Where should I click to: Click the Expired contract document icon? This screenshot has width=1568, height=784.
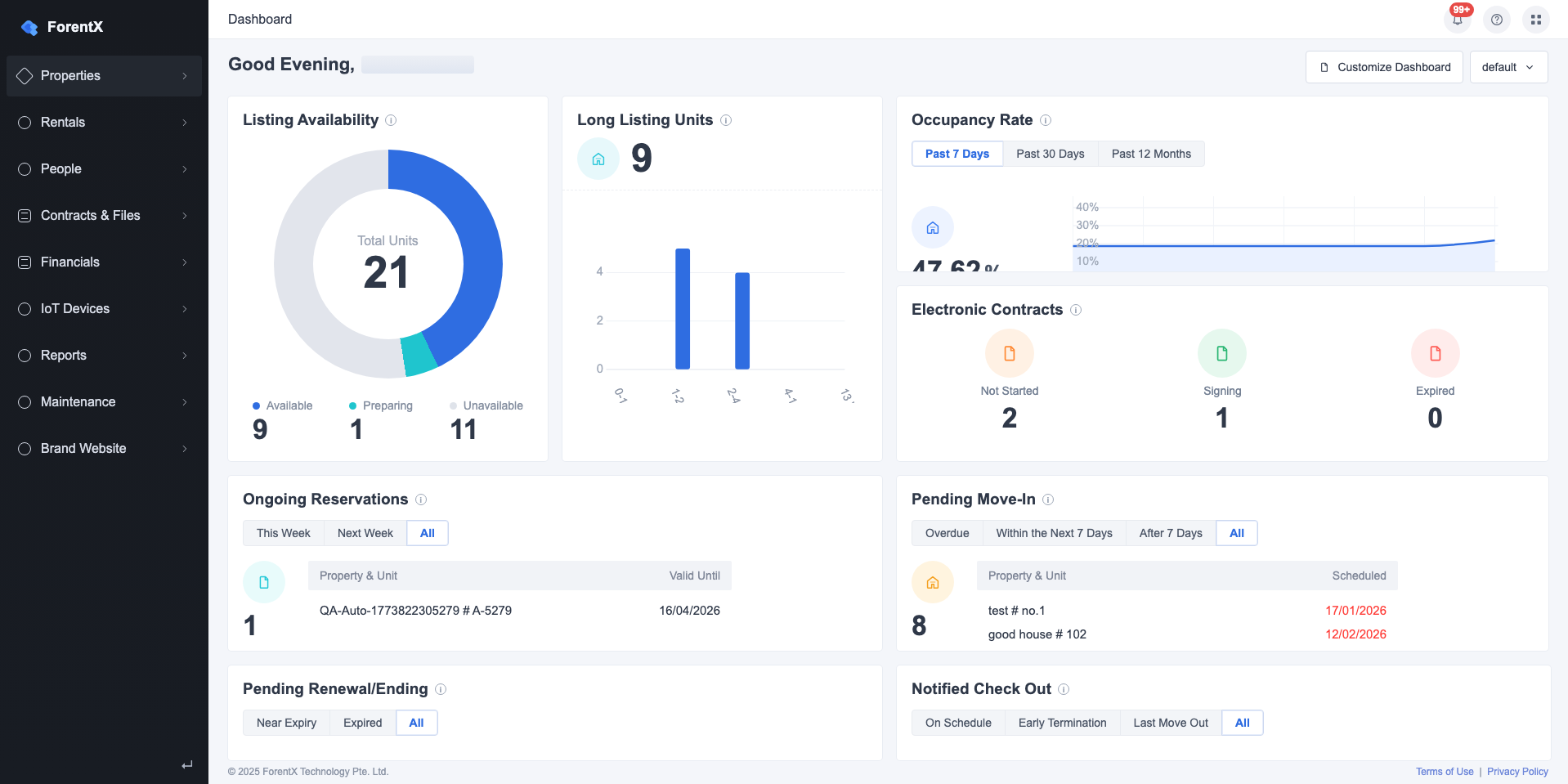[1436, 354]
